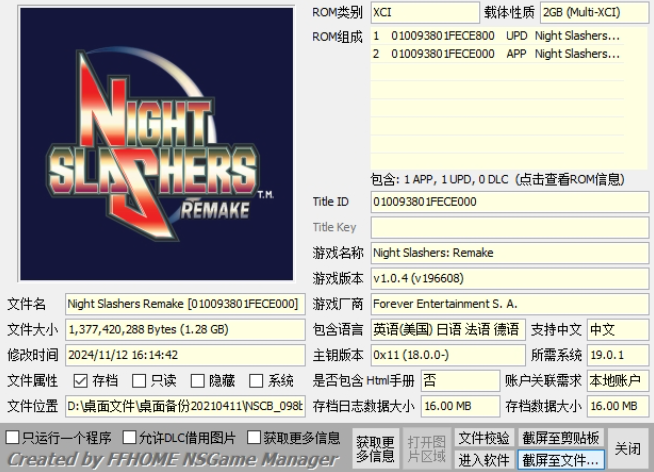Tick the 系统 system attribute checkbox
This screenshot has width=654, height=472.
256,381
